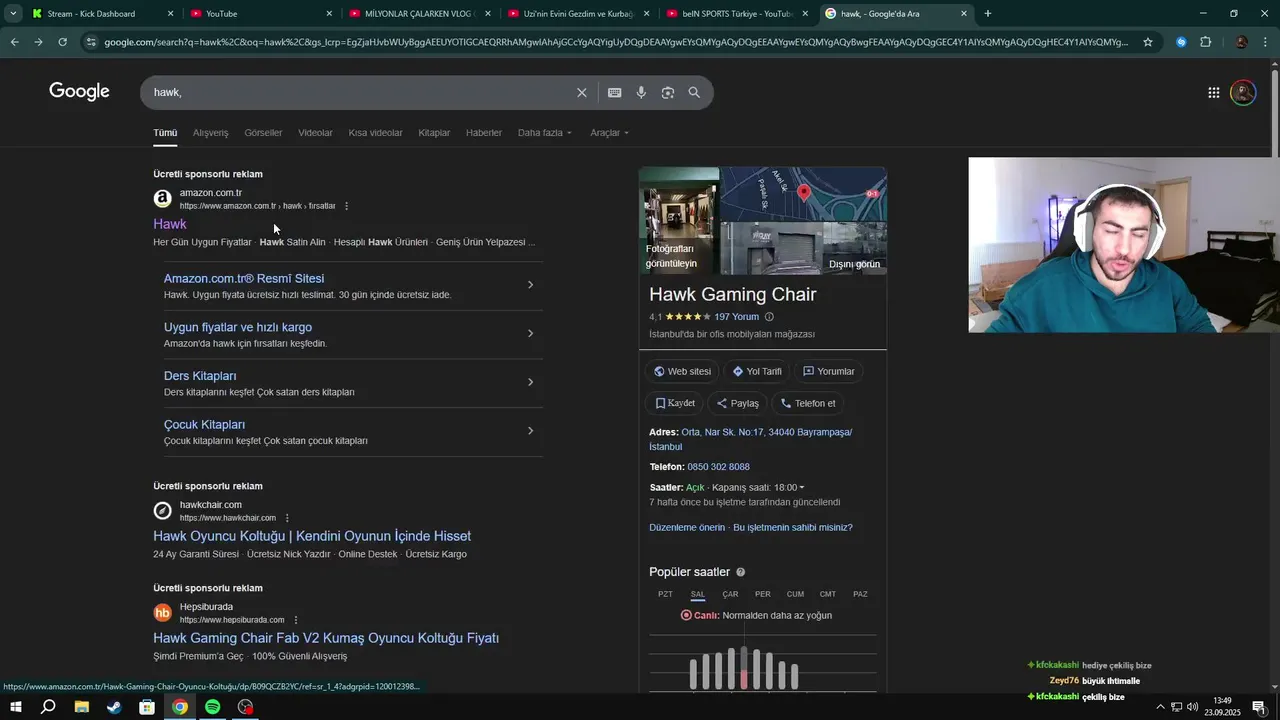Open Spotify from the taskbar
This screenshot has width=1280, height=720.
coord(213,707)
